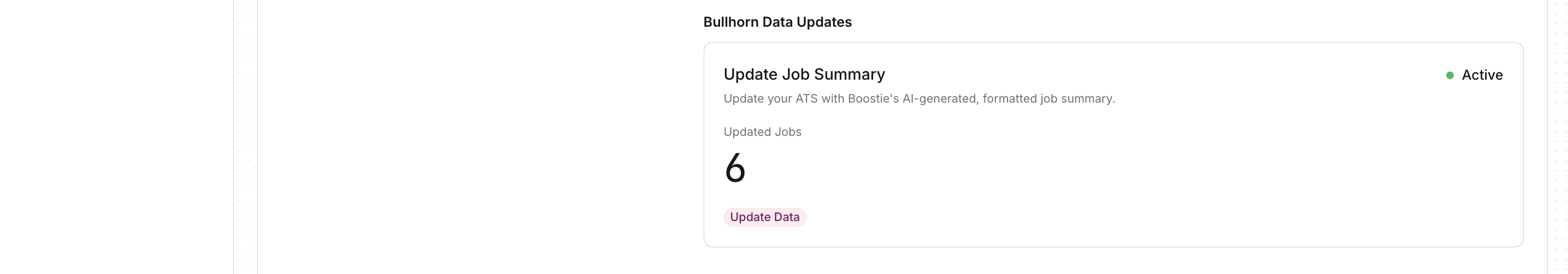The image size is (1568, 274).
Task: Click empty space inside the Update Job Summary card
Action: coord(1157,170)
